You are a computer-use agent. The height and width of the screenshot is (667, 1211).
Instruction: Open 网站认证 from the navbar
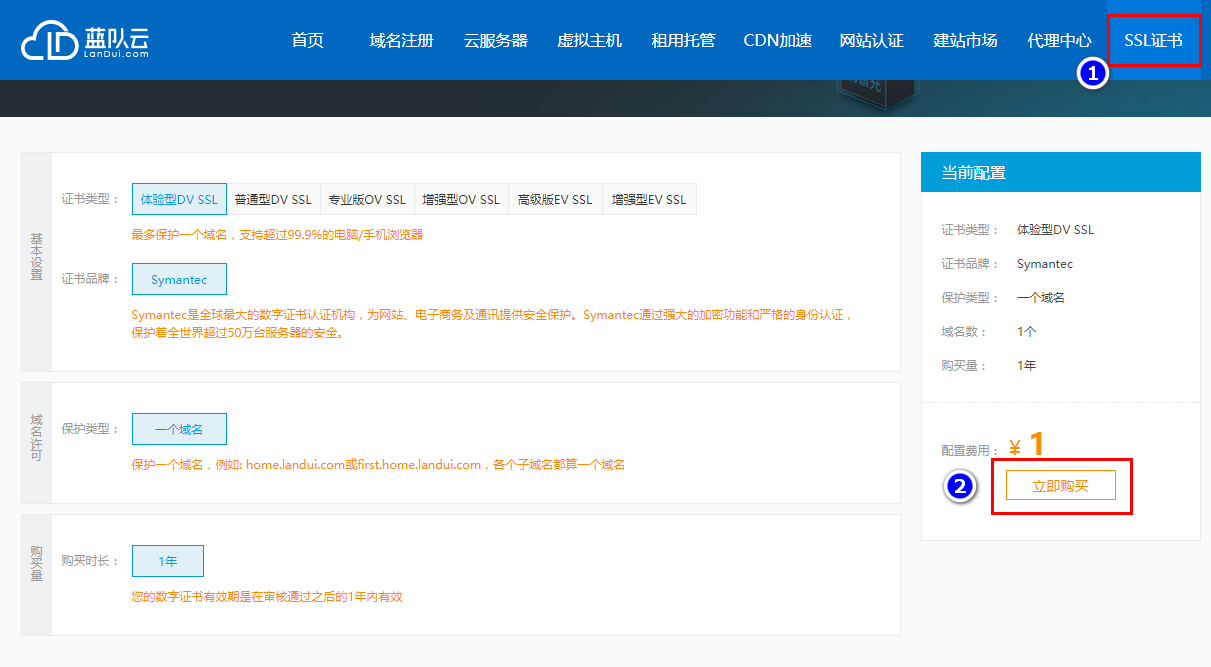[871, 41]
